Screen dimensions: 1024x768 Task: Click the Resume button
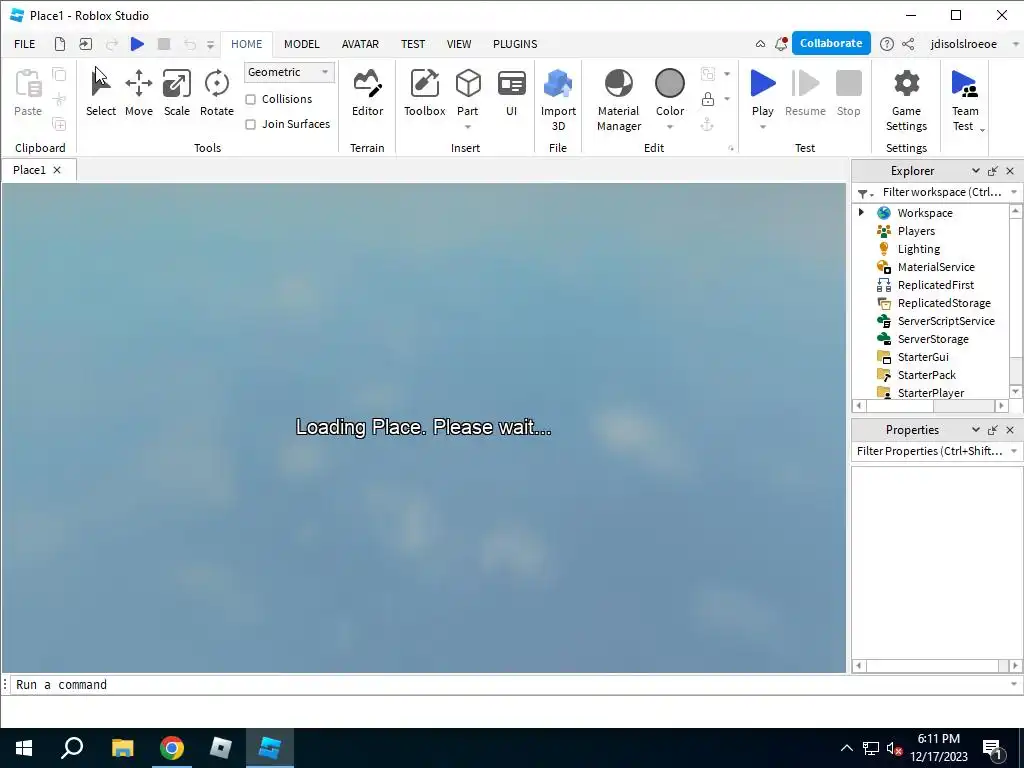pyautogui.click(x=805, y=93)
